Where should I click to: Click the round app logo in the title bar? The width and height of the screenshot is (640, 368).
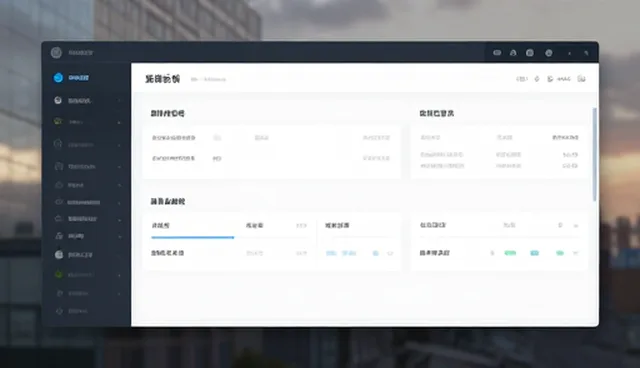tap(56, 53)
